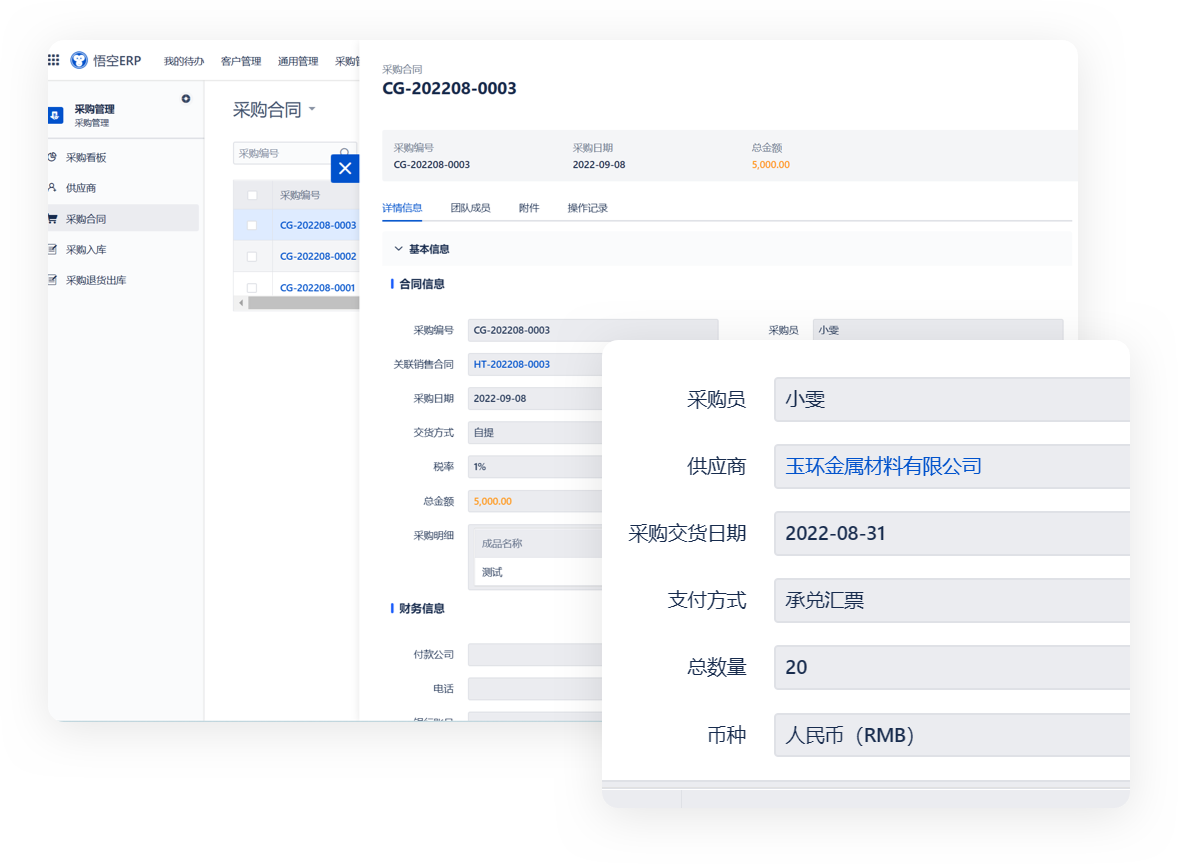The width and height of the screenshot is (1178, 864).
Task: Open the 采购合同 title dropdown
Action: point(312,110)
